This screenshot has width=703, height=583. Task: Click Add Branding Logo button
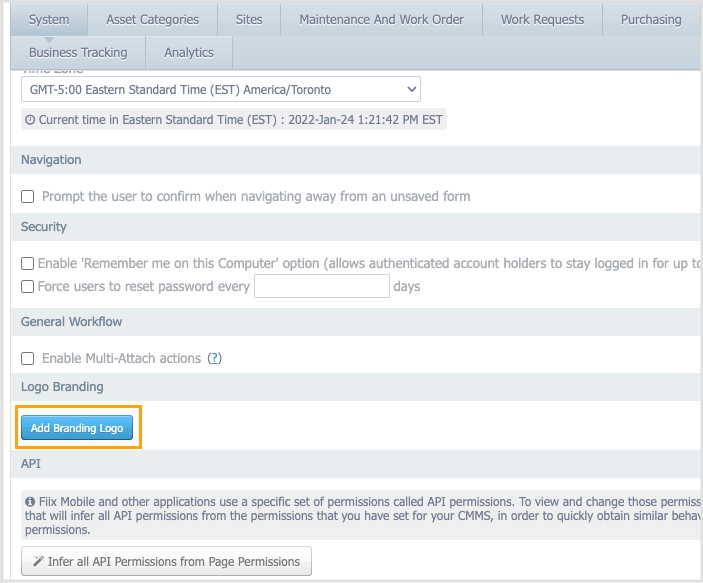click(77, 428)
